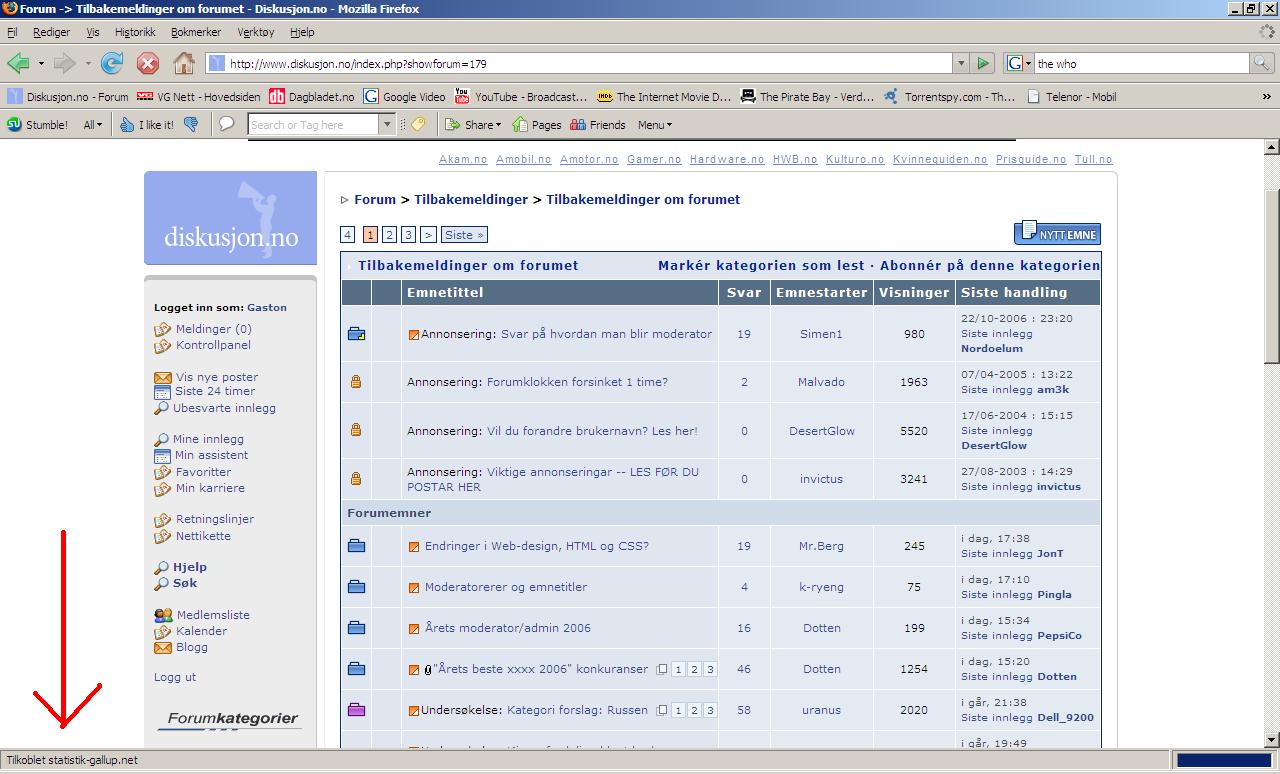Open the 'Diskusjon.no - Forum' bookmark
This screenshot has width=1280, height=774.
pos(68,97)
